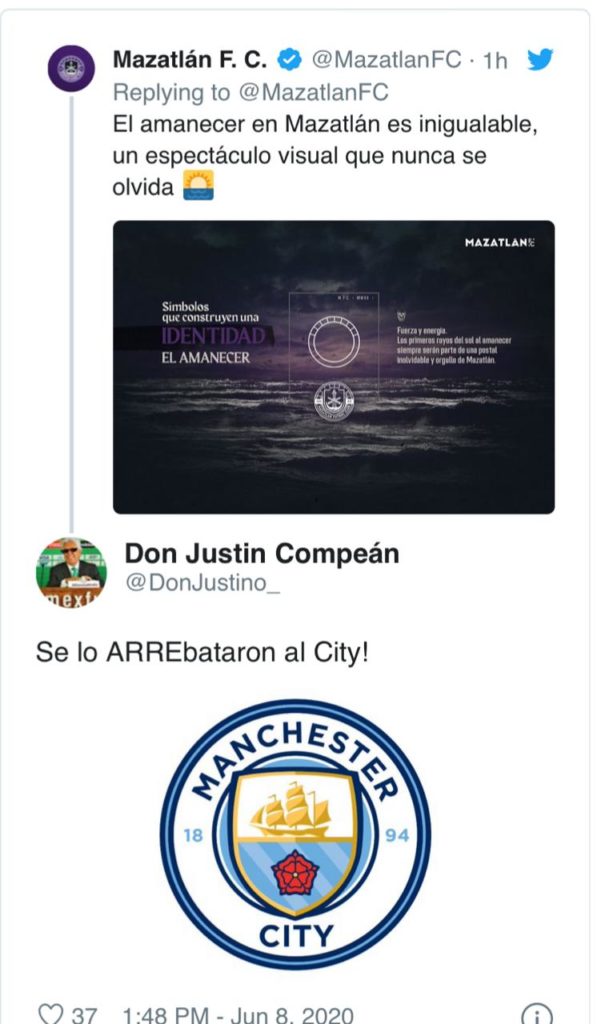Open the Don Justin Compeán name
597x1024 pixels.
262,553
